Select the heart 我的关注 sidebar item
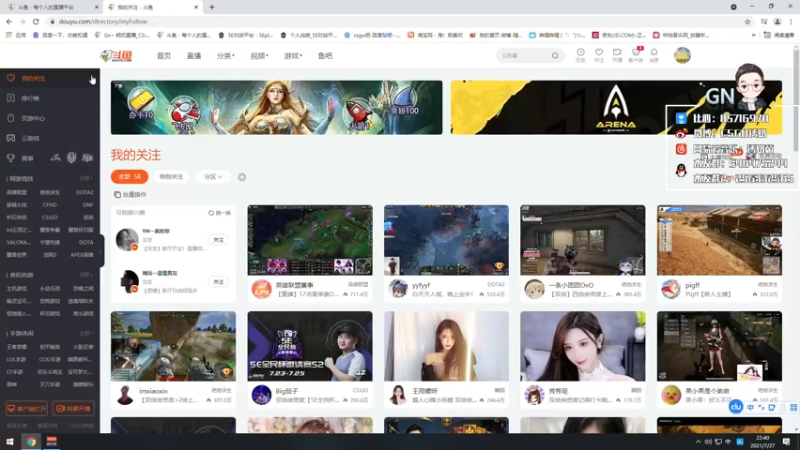This screenshot has height=450, width=800. pos(49,79)
